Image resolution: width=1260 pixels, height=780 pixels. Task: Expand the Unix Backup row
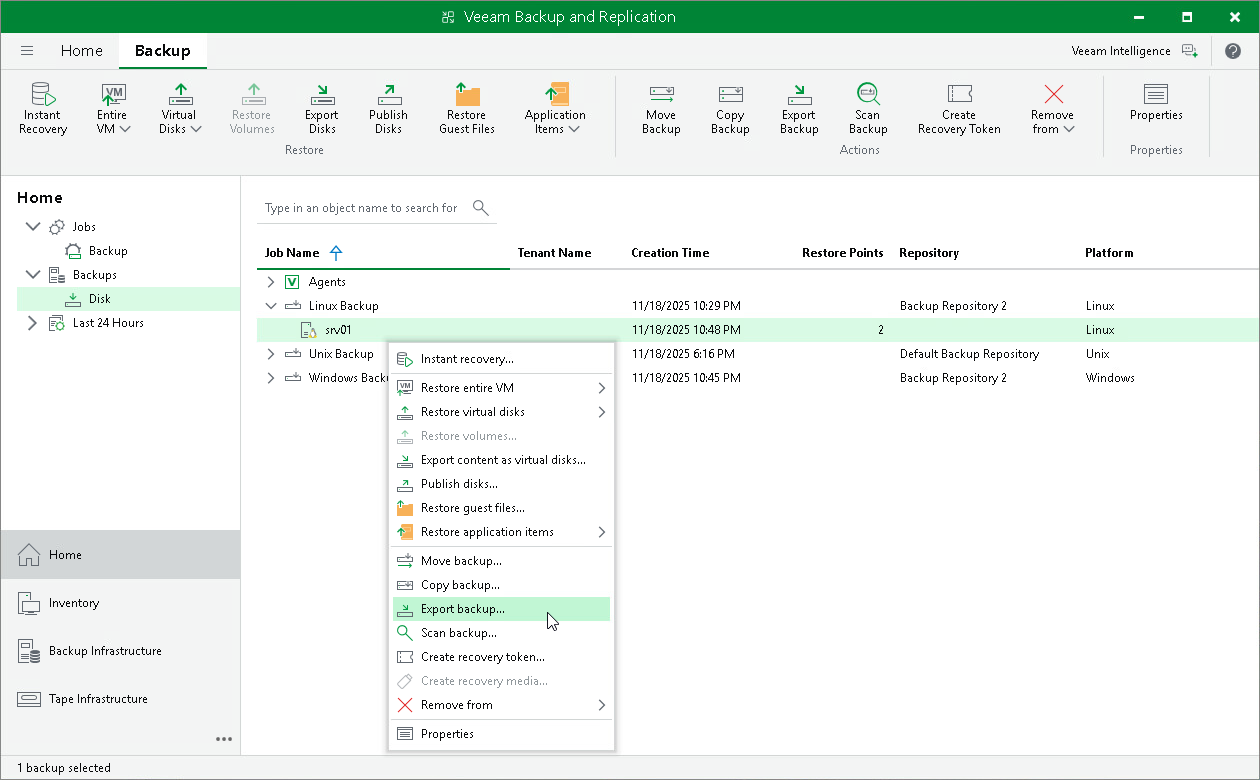270,354
